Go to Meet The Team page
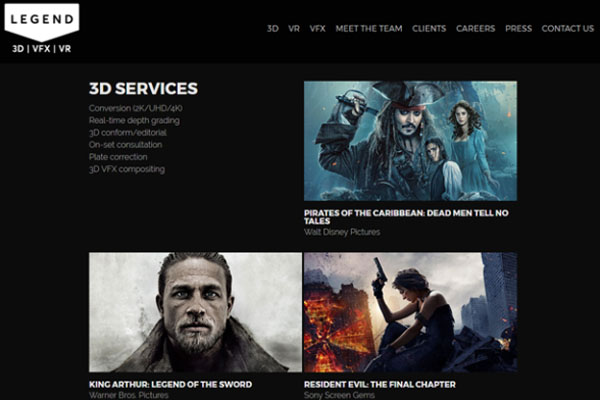The height and width of the screenshot is (400, 600). 369,29
